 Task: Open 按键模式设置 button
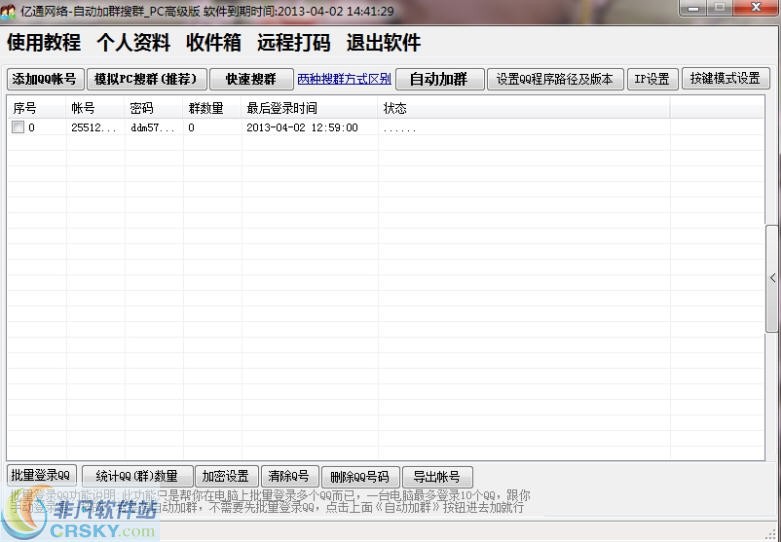(x=726, y=79)
